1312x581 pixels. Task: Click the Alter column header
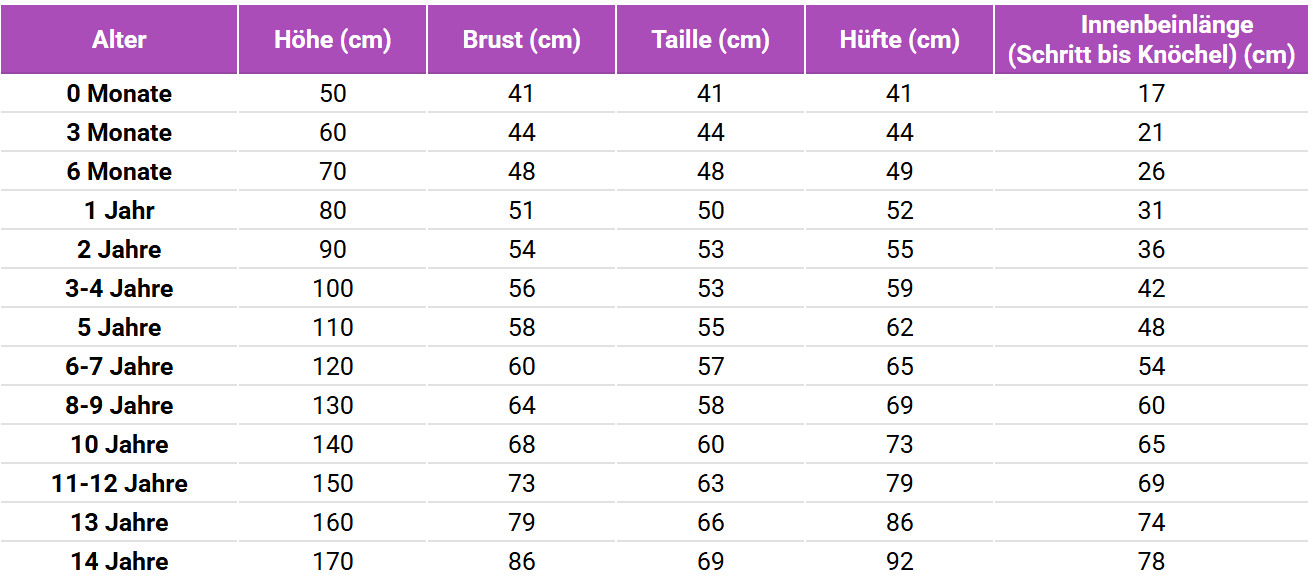119,40
